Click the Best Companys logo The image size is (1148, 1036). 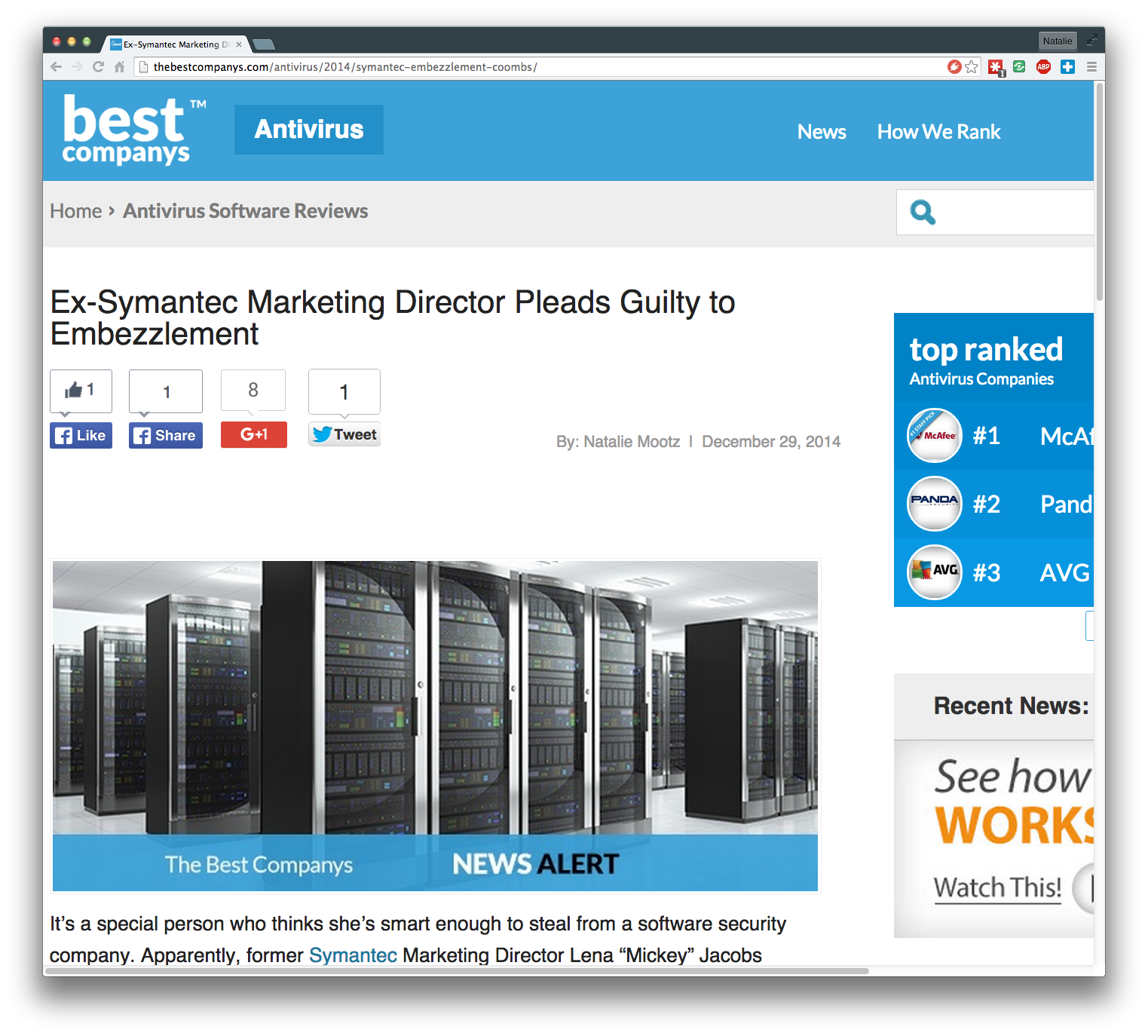tap(133, 130)
